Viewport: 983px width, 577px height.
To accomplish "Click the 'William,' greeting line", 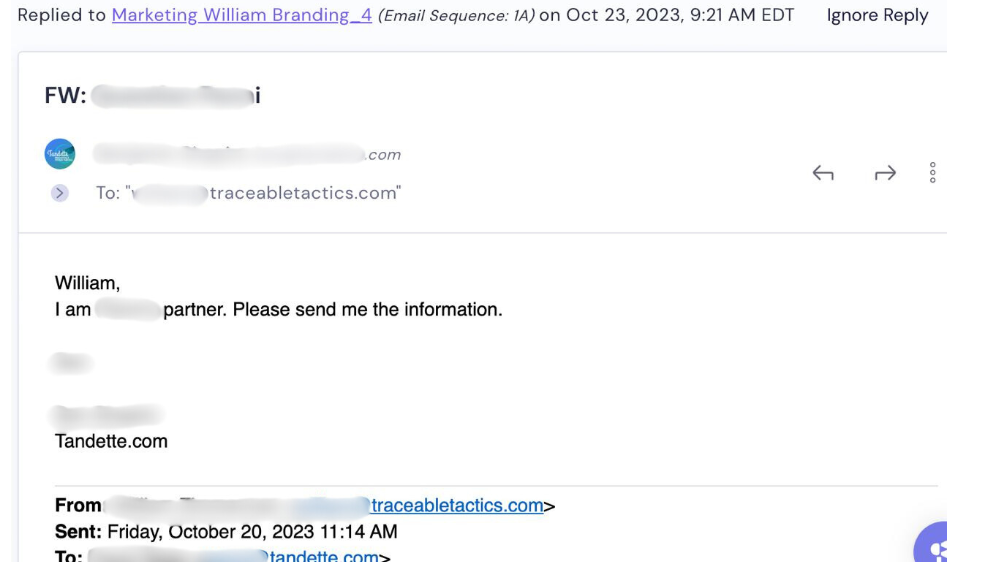I will tap(87, 283).
